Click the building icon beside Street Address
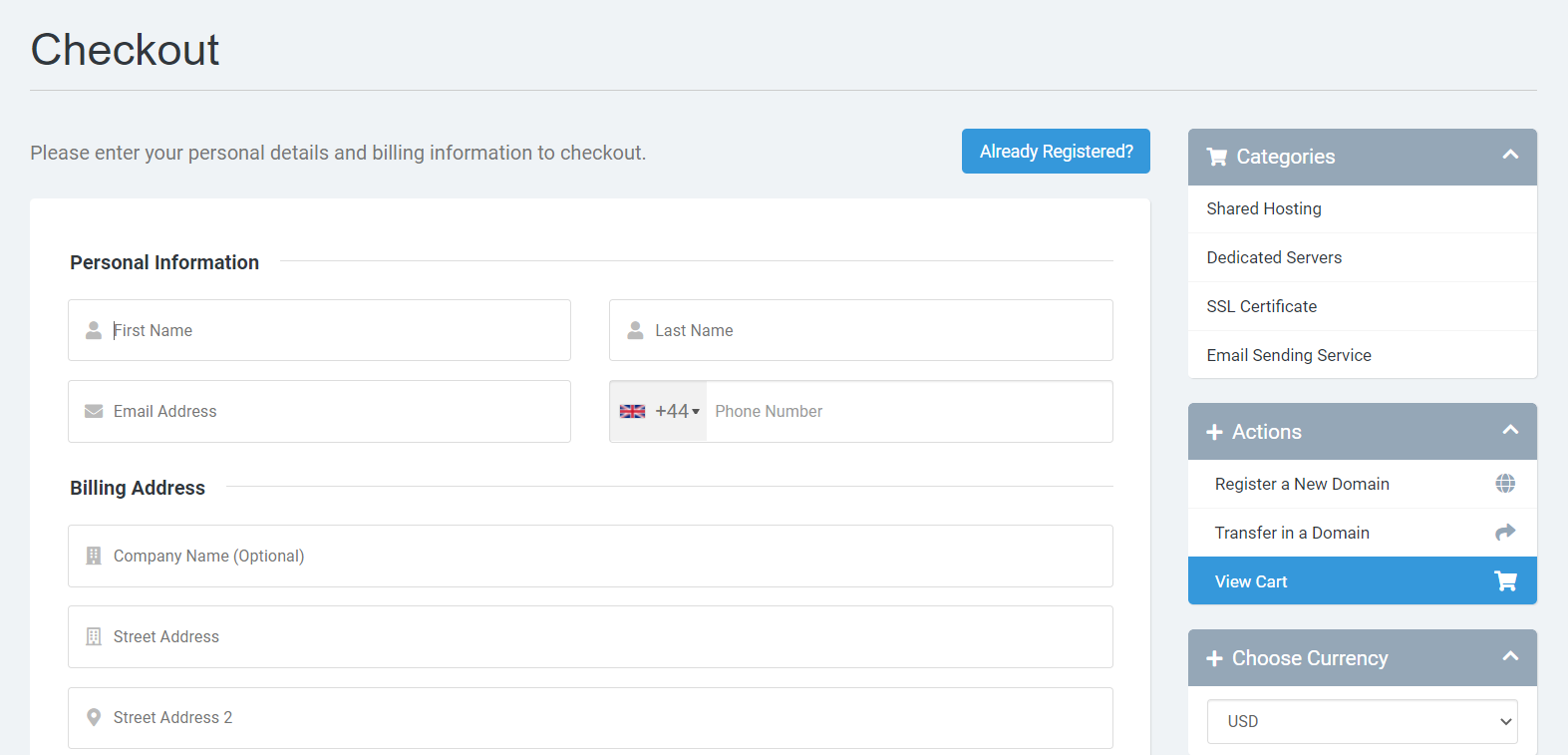Image resolution: width=1568 pixels, height=755 pixels. (x=94, y=636)
